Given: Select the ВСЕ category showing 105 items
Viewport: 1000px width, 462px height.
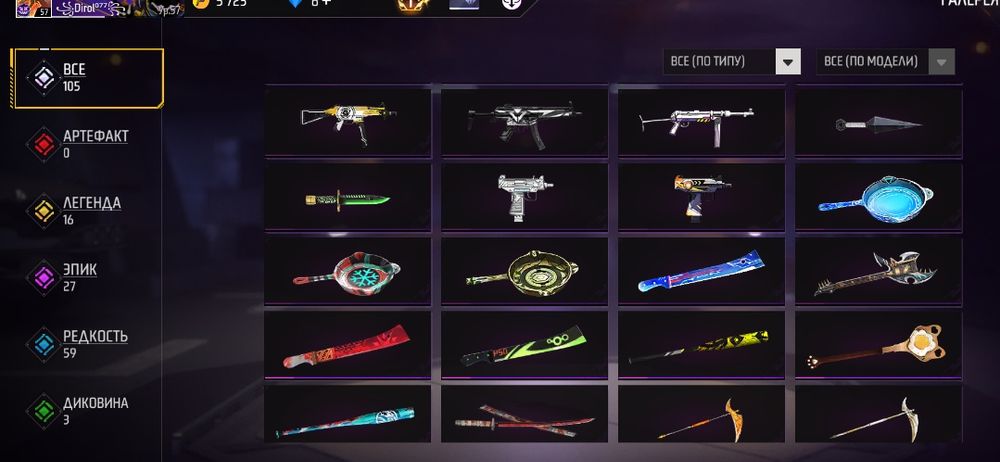Looking at the screenshot, I should tap(87, 78).
